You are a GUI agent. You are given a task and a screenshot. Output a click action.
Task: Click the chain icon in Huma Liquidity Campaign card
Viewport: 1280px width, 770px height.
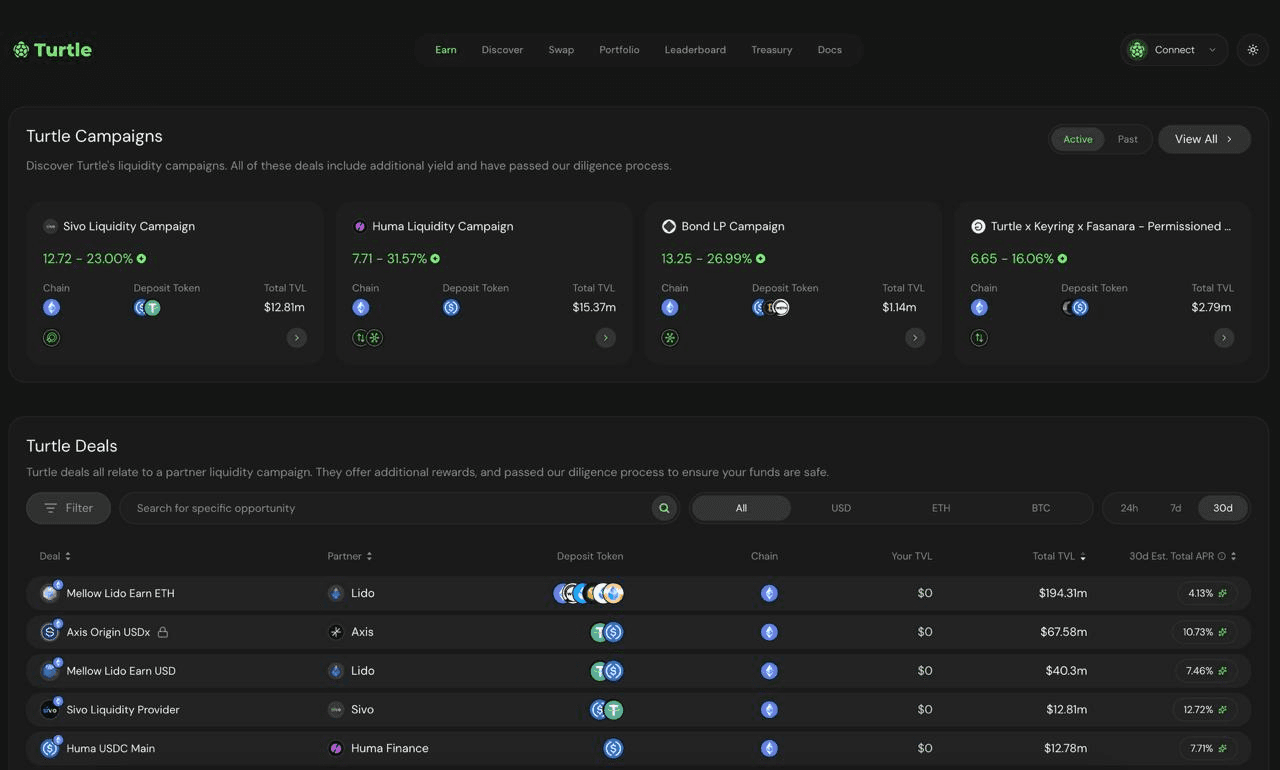pos(361,308)
